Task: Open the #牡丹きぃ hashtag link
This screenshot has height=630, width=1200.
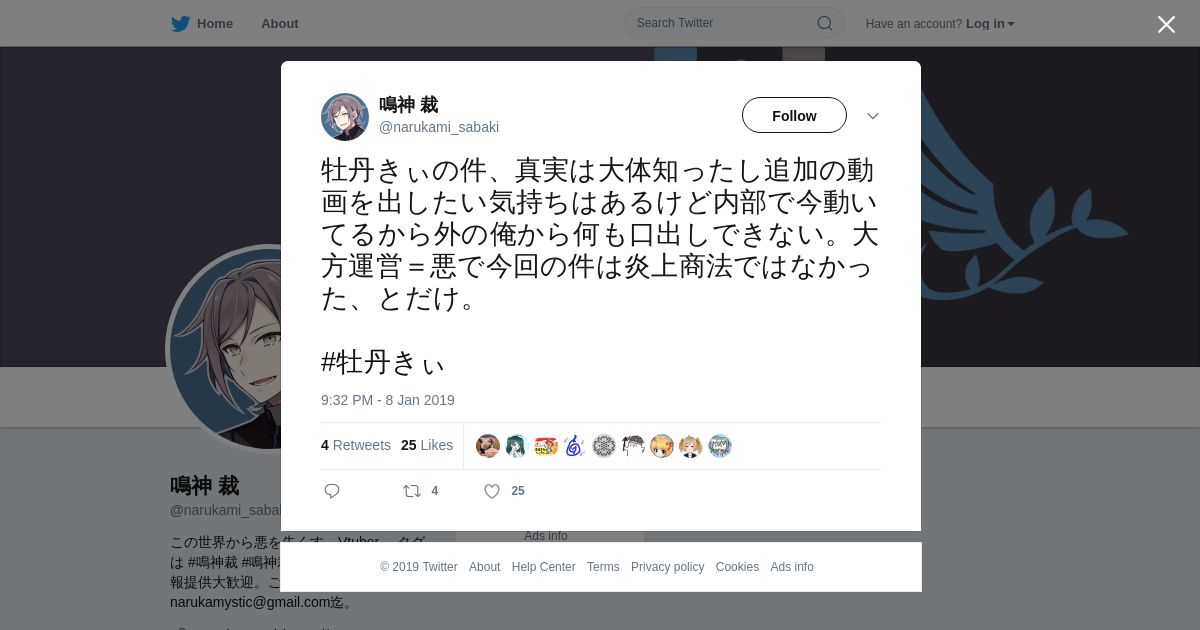Action: (382, 362)
